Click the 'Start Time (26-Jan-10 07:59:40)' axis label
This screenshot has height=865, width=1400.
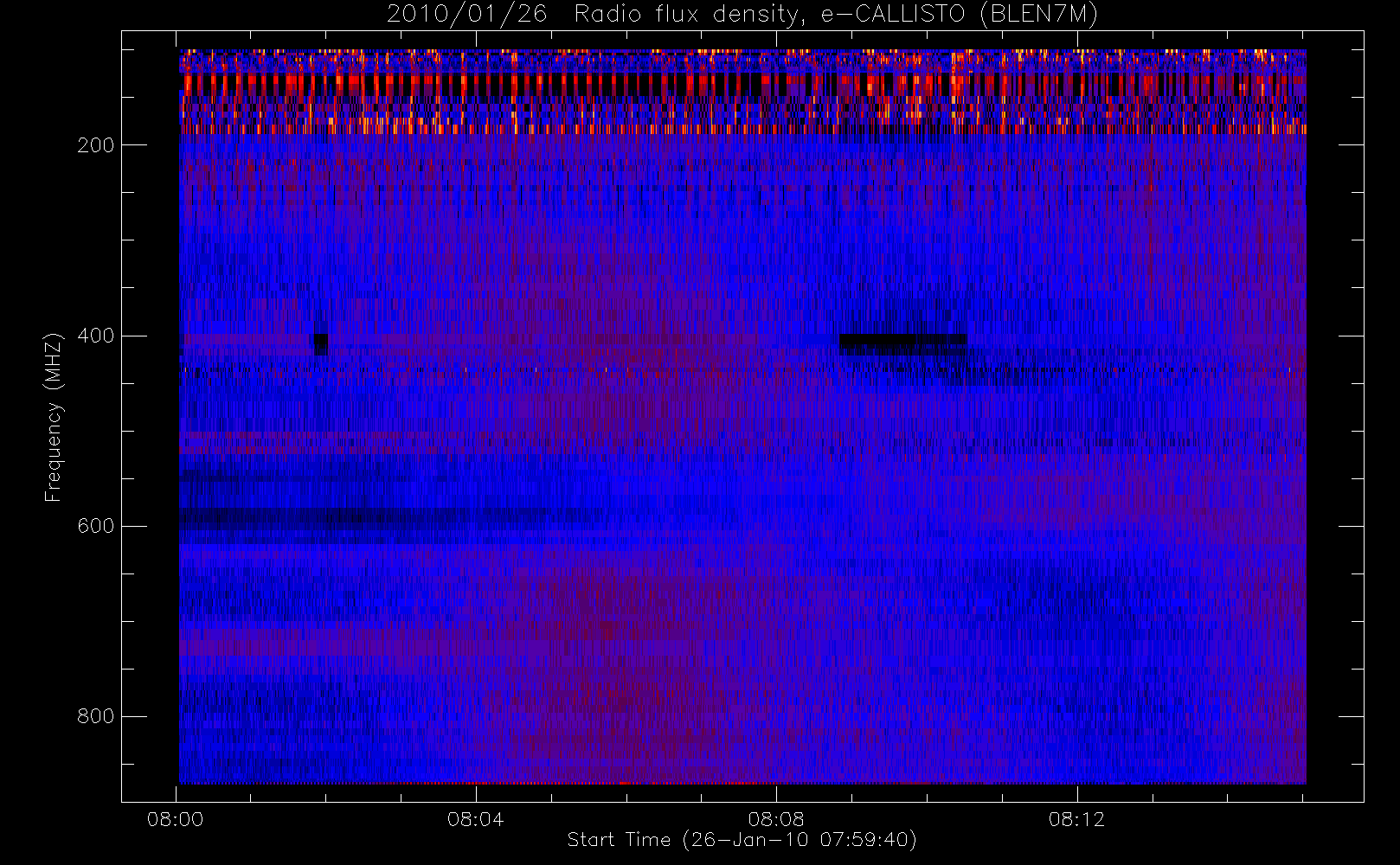coord(742,840)
